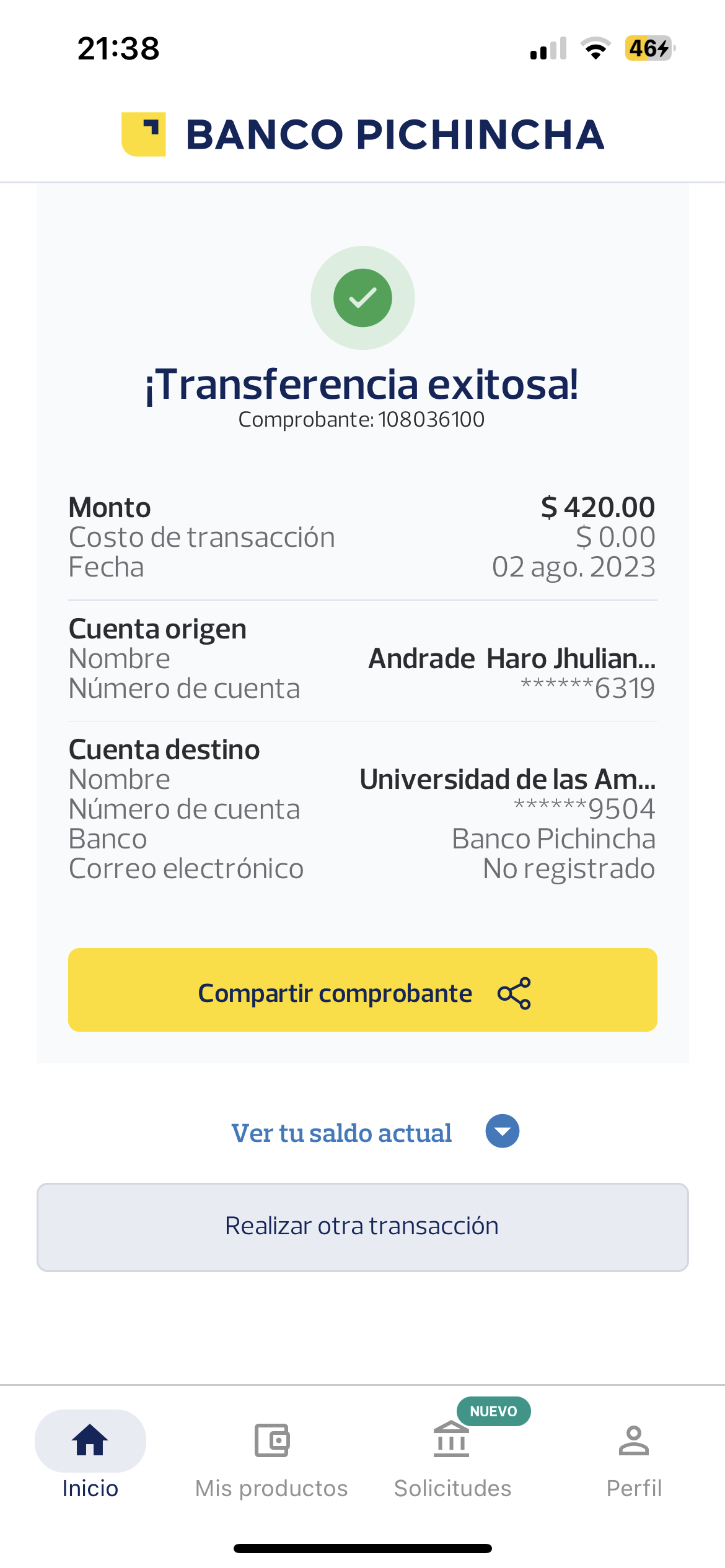This screenshot has width=725, height=1568.
Task: Open the Mis productos wallet icon
Action: point(271,1440)
